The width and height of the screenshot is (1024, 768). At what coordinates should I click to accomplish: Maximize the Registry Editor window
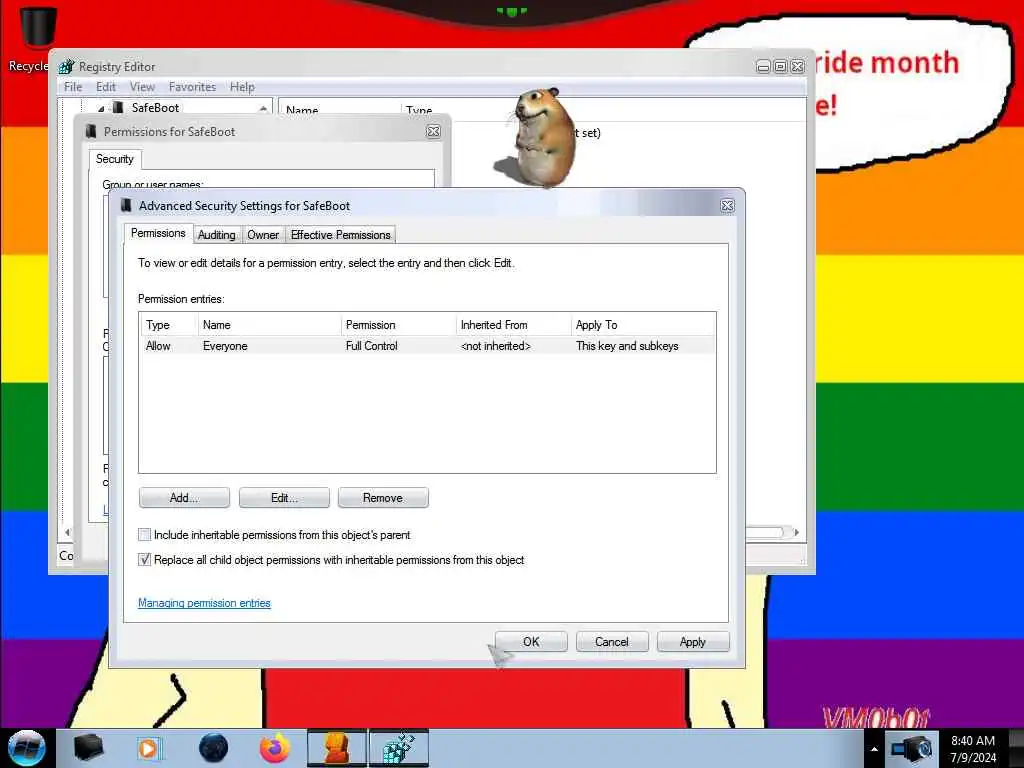(x=780, y=67)
